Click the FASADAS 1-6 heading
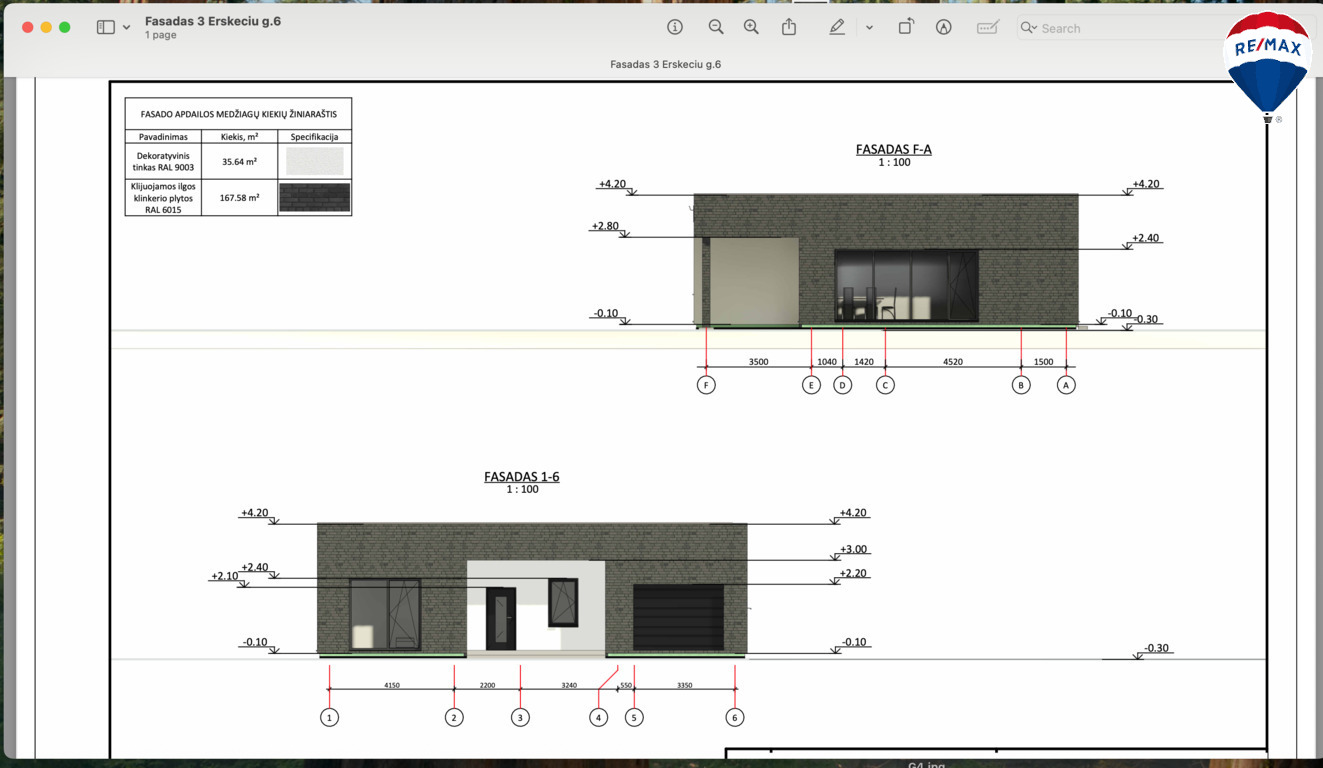This screenshot has height=768, width=1323. (x=521, y=477)
